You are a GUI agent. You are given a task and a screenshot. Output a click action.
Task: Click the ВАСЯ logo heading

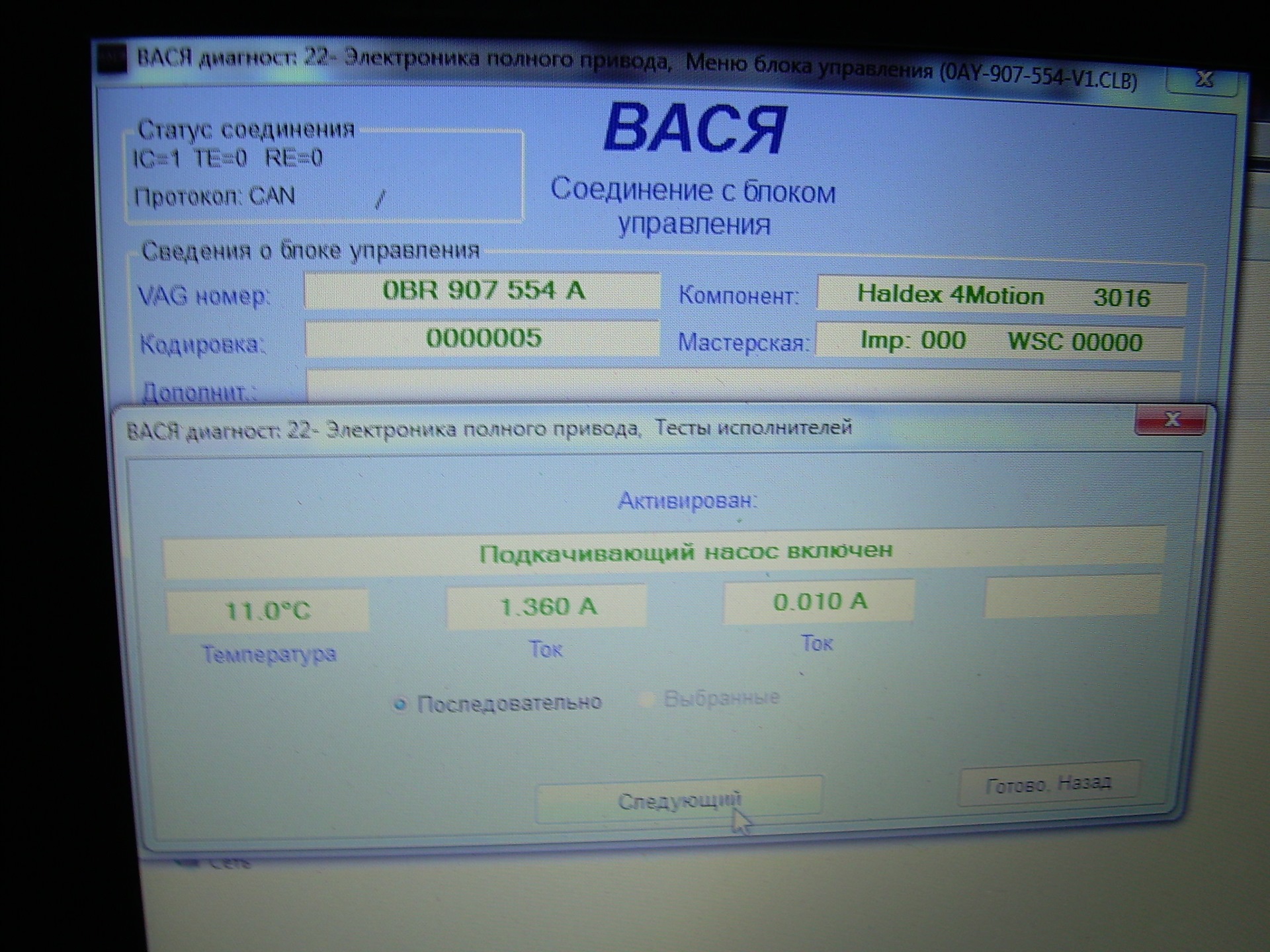pyautogui.click(x=695, y=129)
